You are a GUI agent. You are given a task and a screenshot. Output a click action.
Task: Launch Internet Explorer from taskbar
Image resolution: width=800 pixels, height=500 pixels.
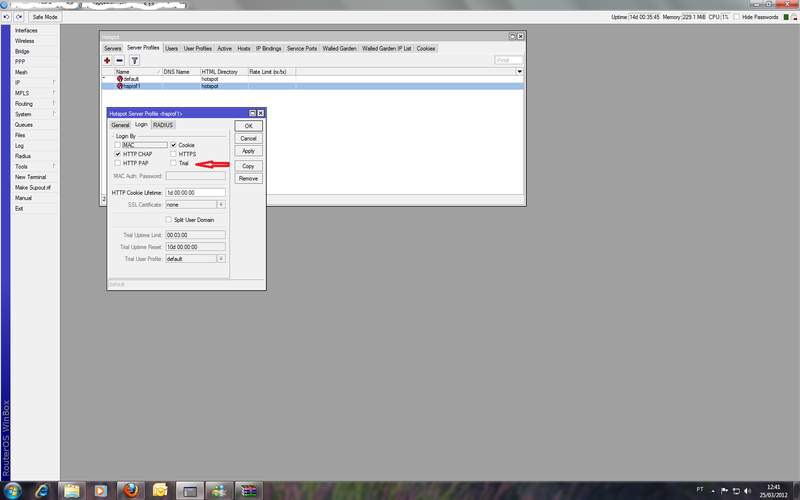(42, 491)
